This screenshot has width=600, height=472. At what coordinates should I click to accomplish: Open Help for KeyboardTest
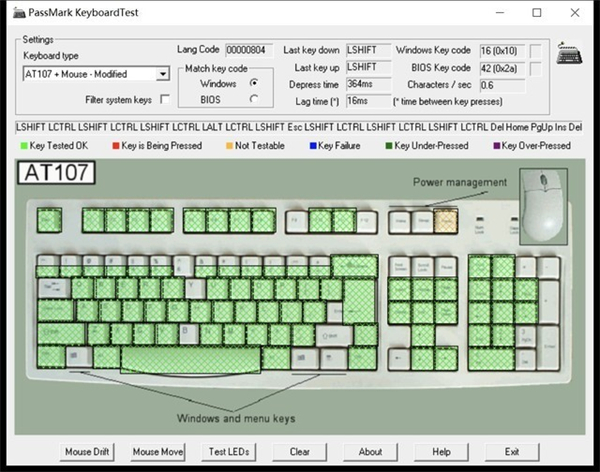441,451
